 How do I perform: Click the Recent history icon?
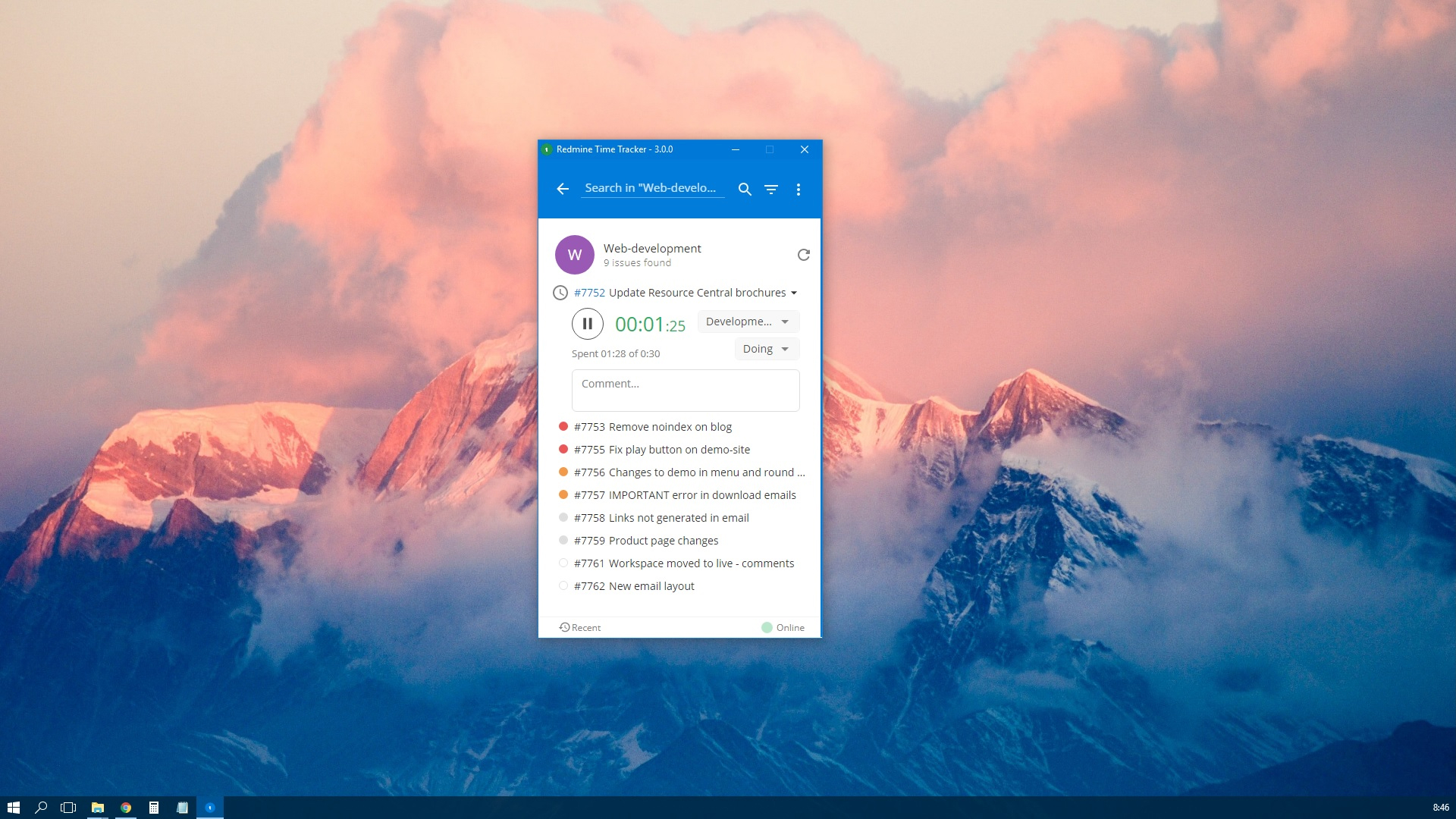[x=564, y=627]
